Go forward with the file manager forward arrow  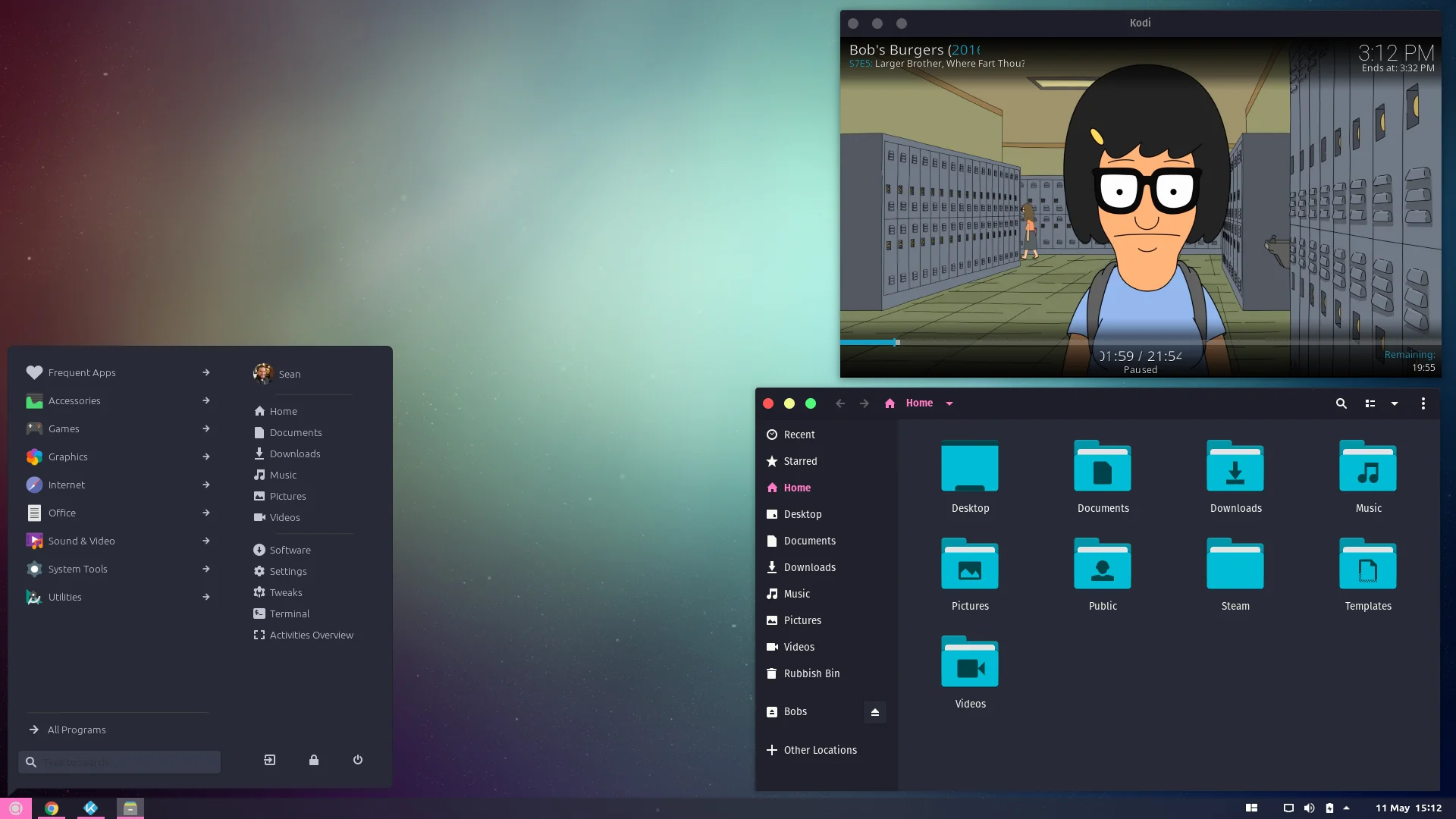(864, 403)
